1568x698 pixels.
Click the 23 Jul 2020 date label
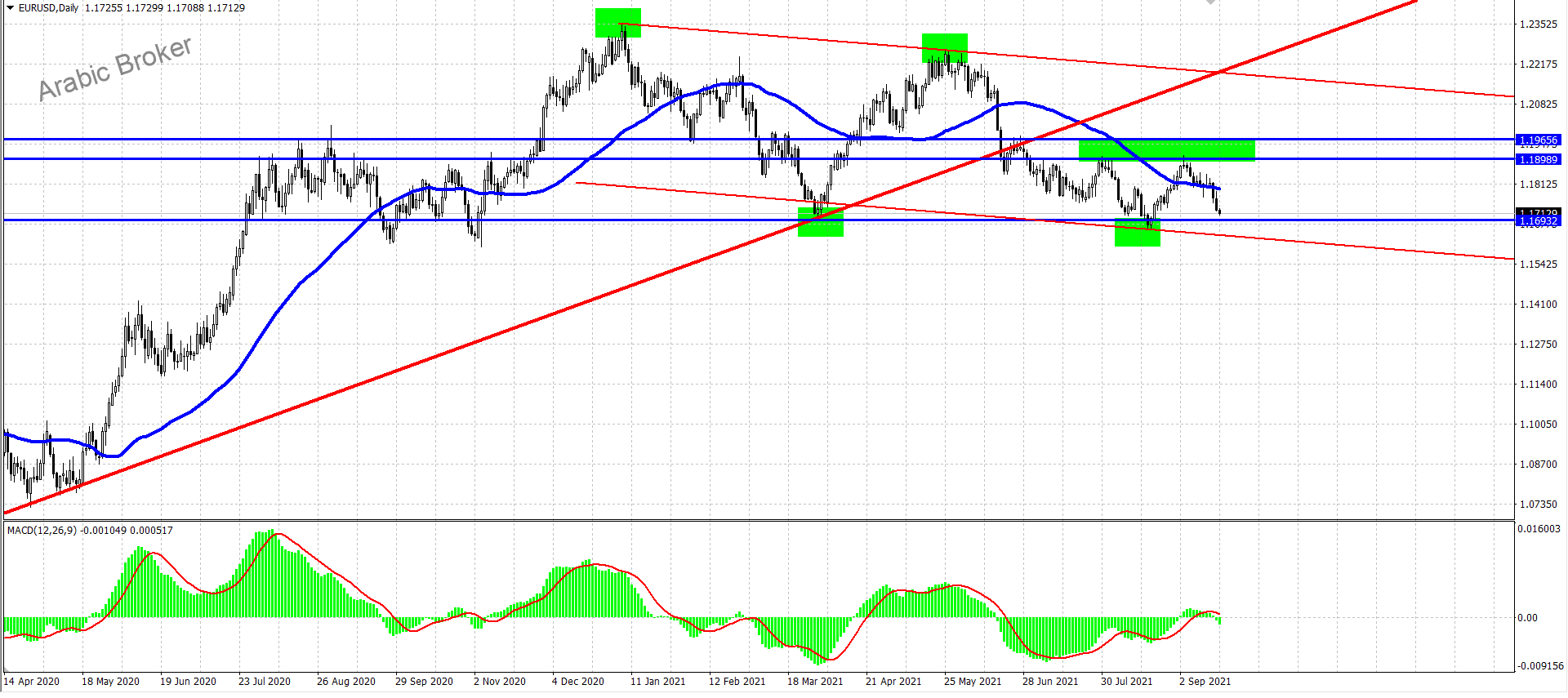click(x=265, y=682)
